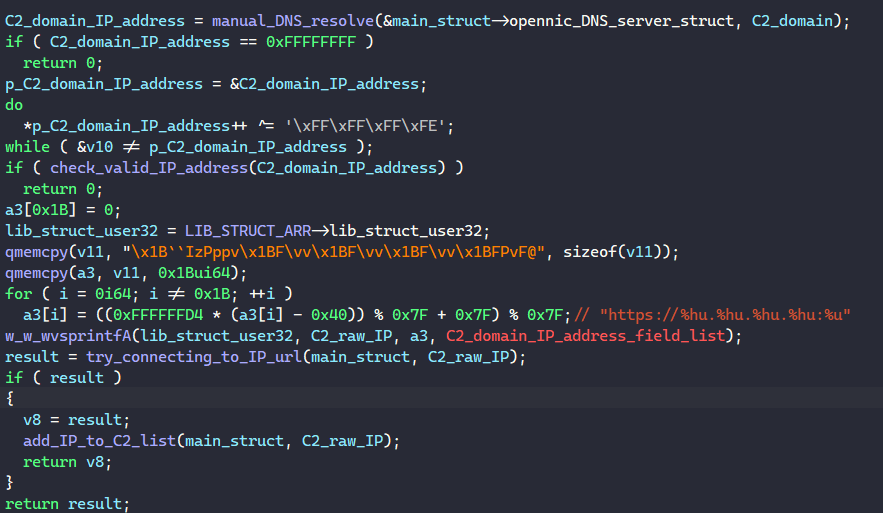The image size is (883, 513).
Task: Click C2_raw_IP in wvsprintfA call
Action: pos(351,336)
